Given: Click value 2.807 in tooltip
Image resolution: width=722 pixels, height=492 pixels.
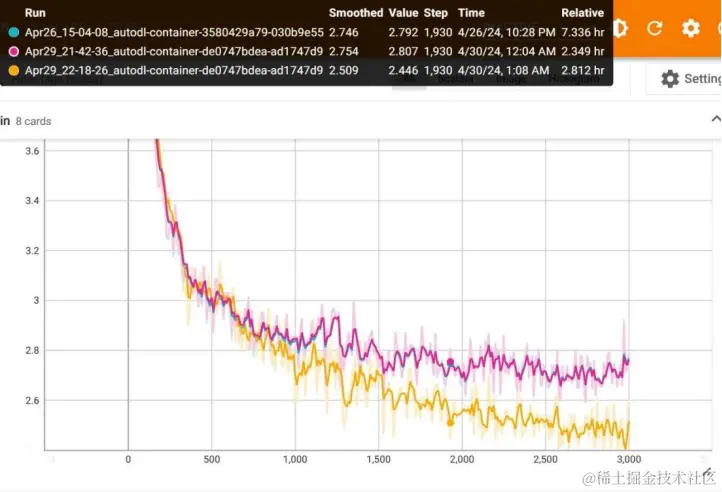Looking at the screenshot, I should pyautogui.click(x=403, y=51).
